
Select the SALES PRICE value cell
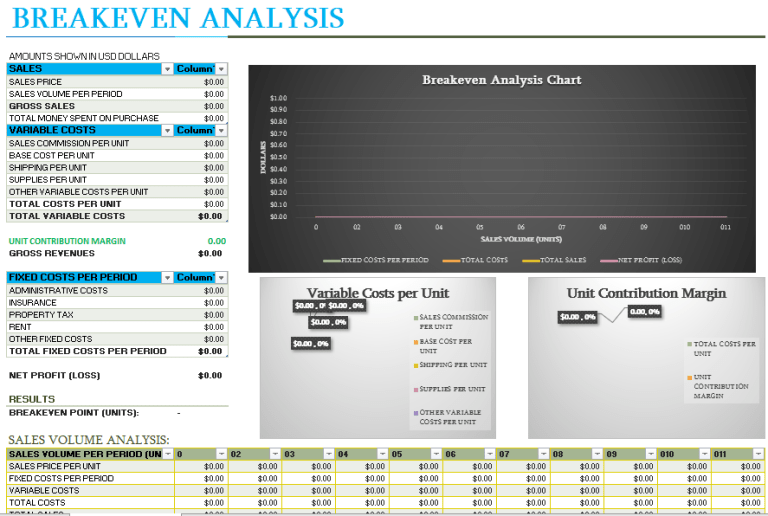201,82
